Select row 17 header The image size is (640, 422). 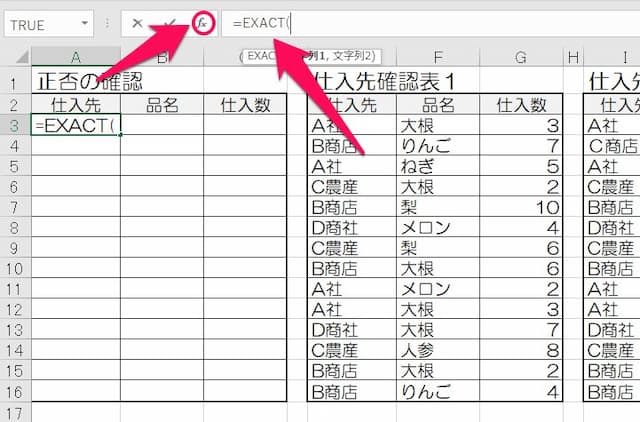[x=15, y=413]
